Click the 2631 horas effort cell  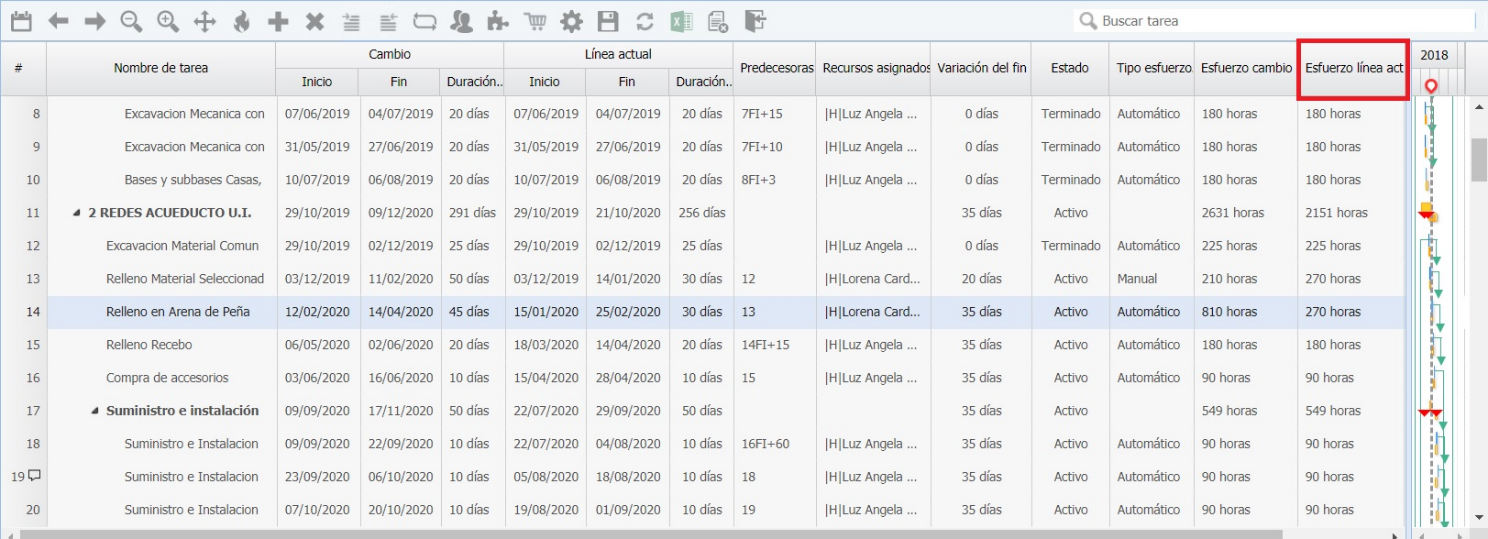(1246, 213)
